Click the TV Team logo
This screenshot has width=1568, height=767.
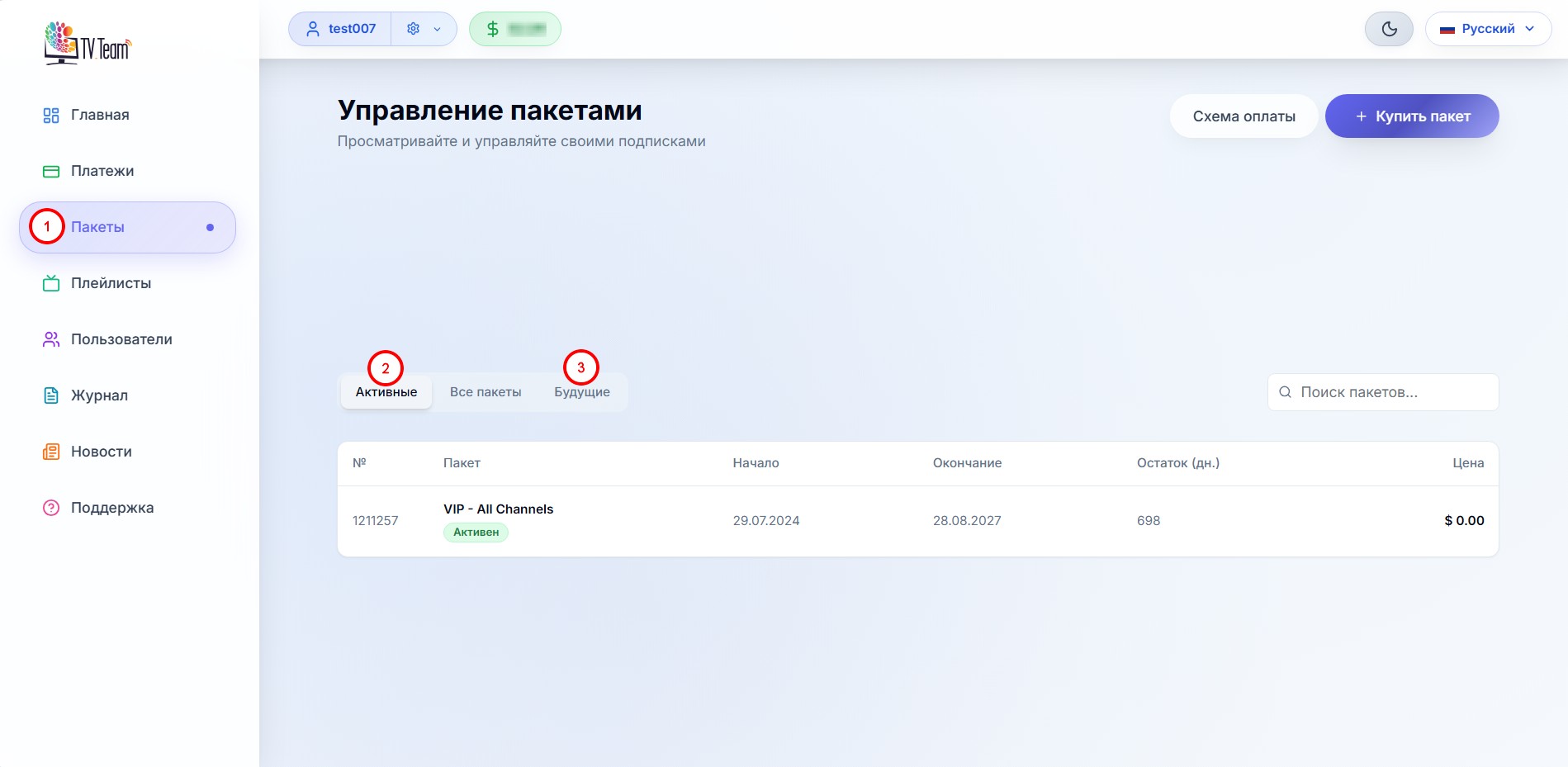pos(88,43)
